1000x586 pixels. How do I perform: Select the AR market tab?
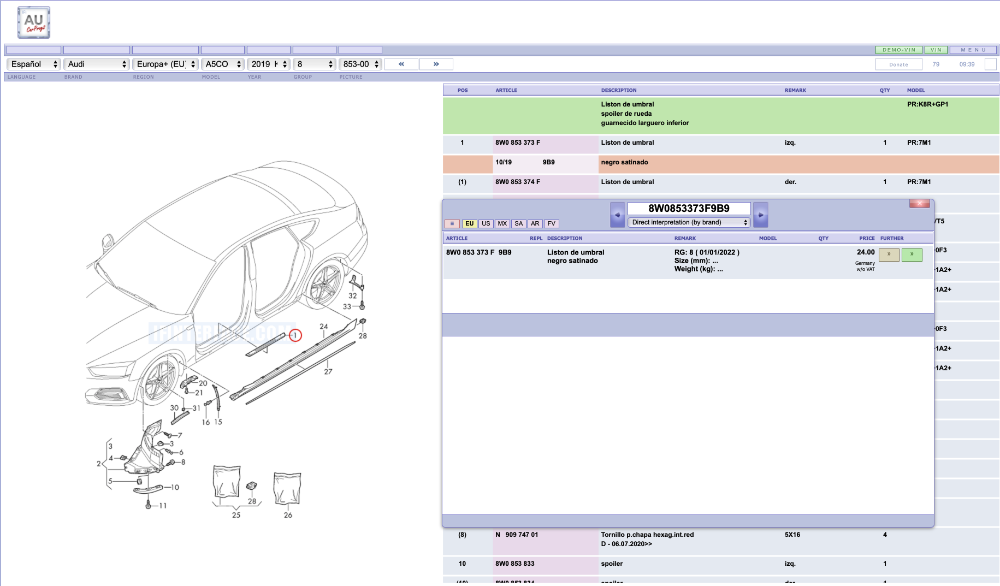(x=535, y=224)
